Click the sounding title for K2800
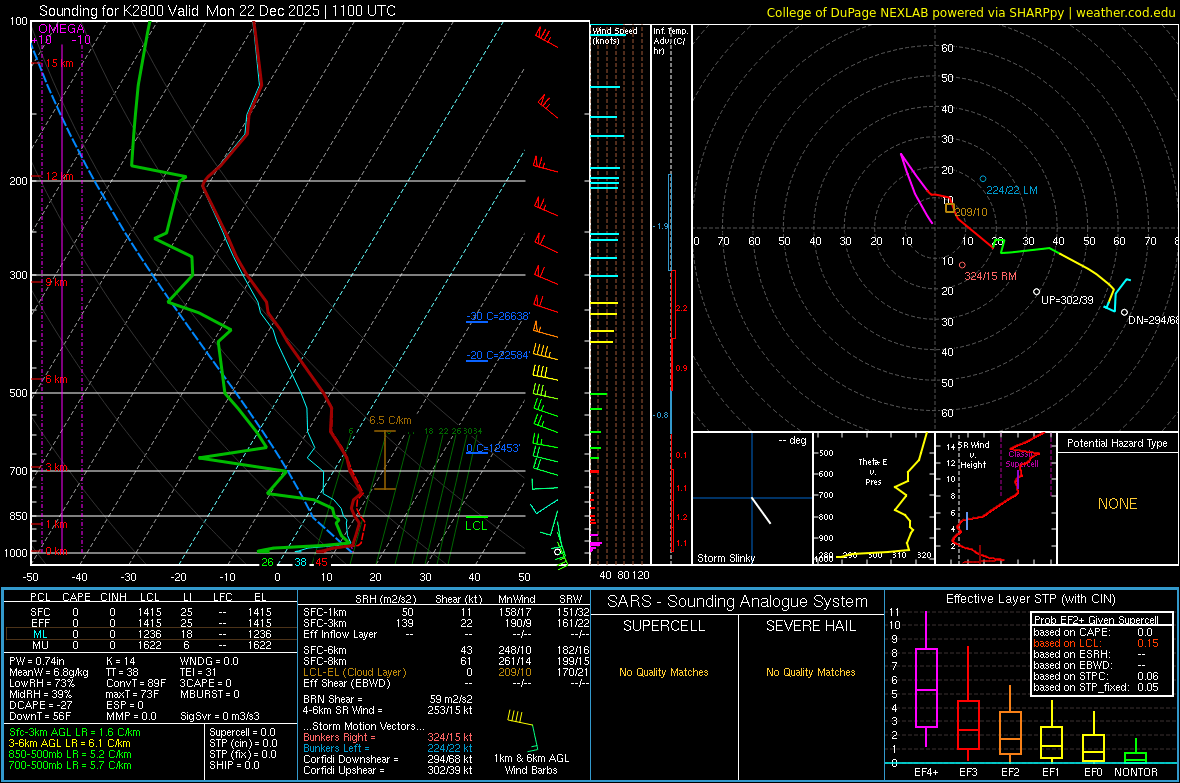Screen dimensions: 1180x783 tap(217, 11)
